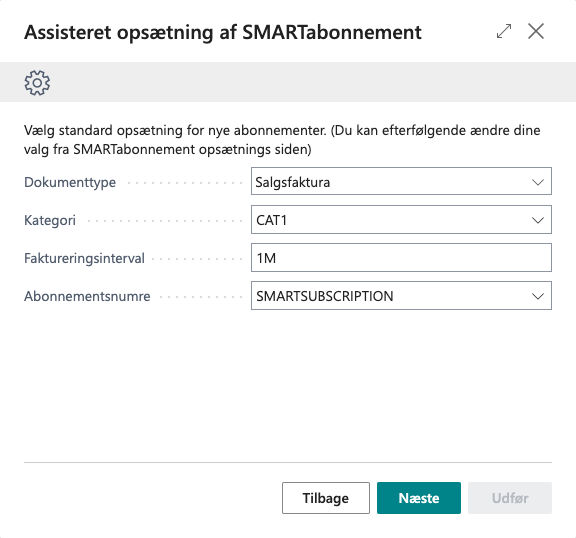Screen dimensions: 576x538
Task: Click the empty grey banner beside the gear
Action: pyautogui.click(x=312, y=82)
